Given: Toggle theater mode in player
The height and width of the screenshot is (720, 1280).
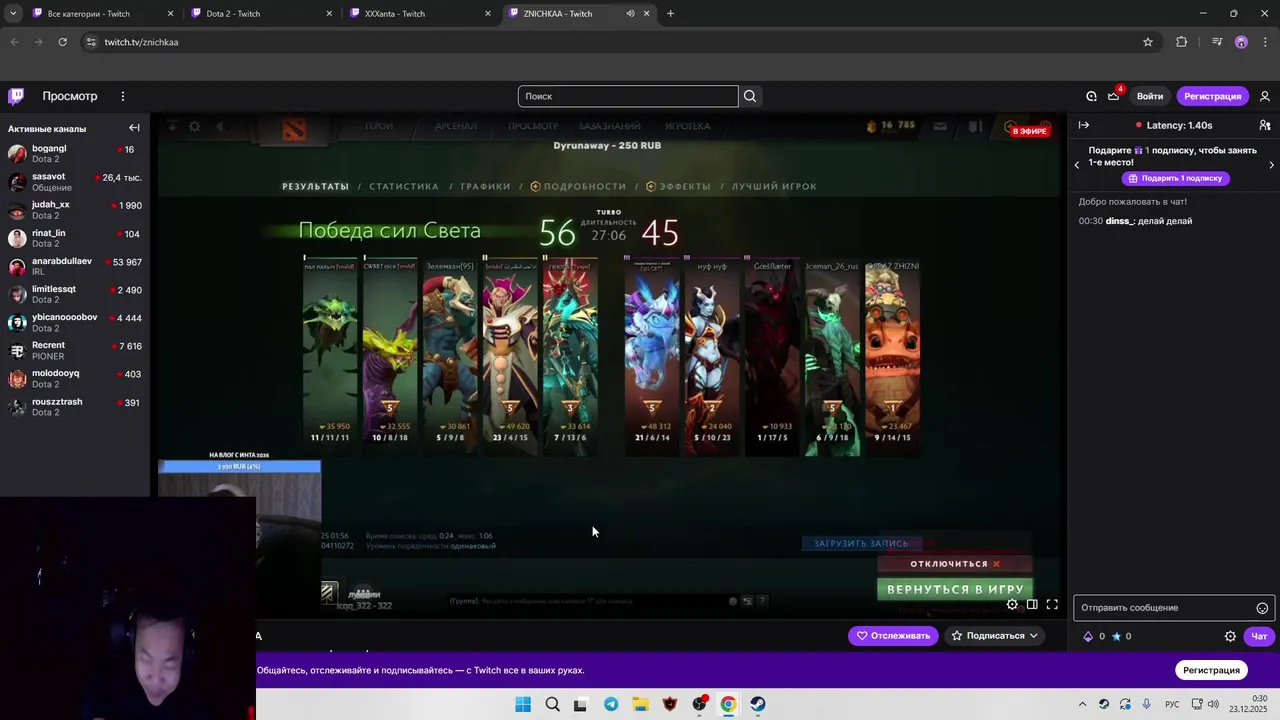Looking at the screenshot, I should click(1032, 604).
